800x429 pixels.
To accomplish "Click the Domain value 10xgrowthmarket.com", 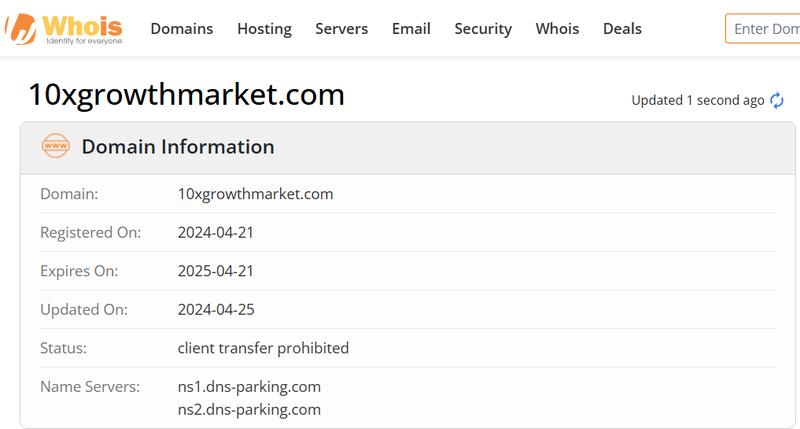I will (255, 194).
